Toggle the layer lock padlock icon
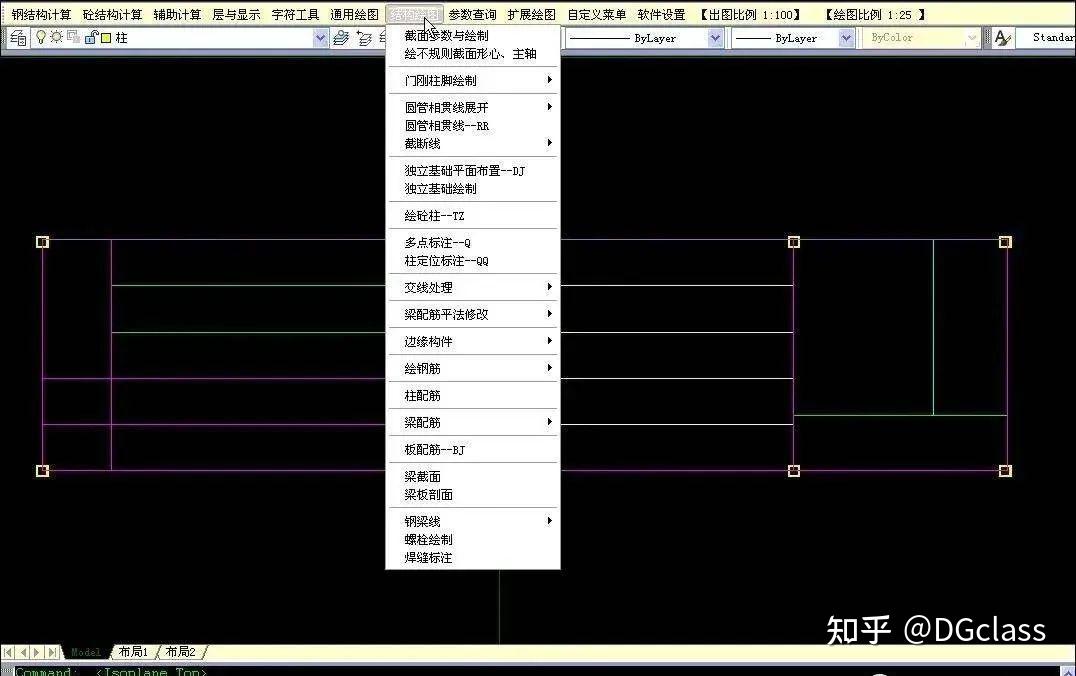Image resolution: width=1076 pixels, height=676 pixels. point(91,38)
